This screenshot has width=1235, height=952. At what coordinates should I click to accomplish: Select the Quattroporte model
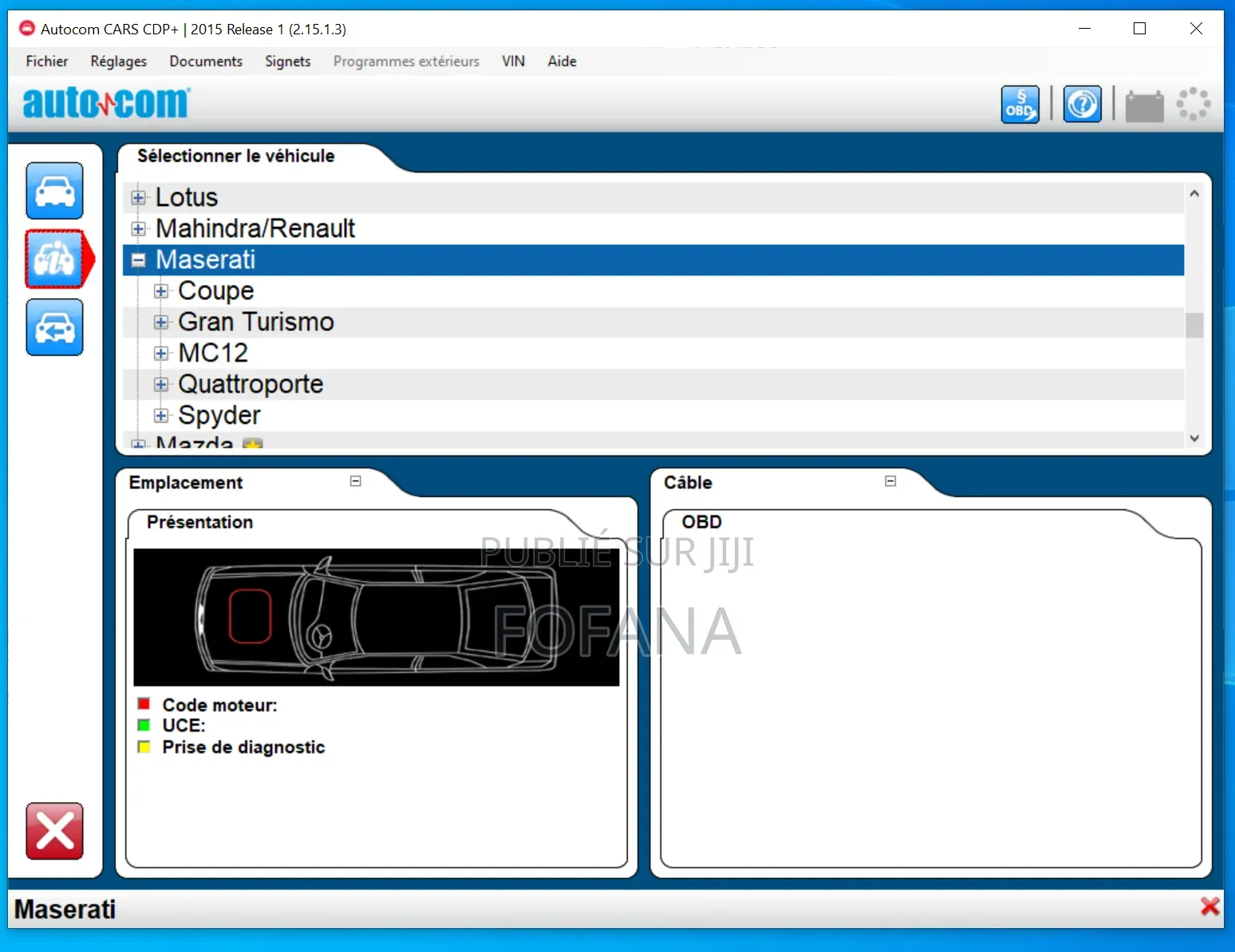251,384
